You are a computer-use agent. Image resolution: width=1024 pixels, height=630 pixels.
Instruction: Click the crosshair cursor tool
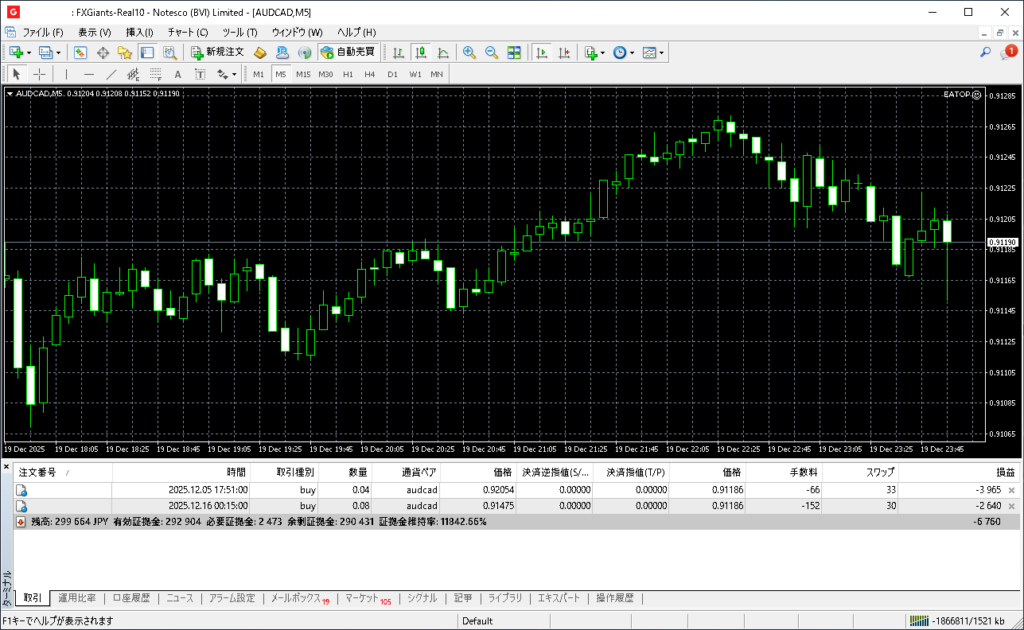click(39, 74)
